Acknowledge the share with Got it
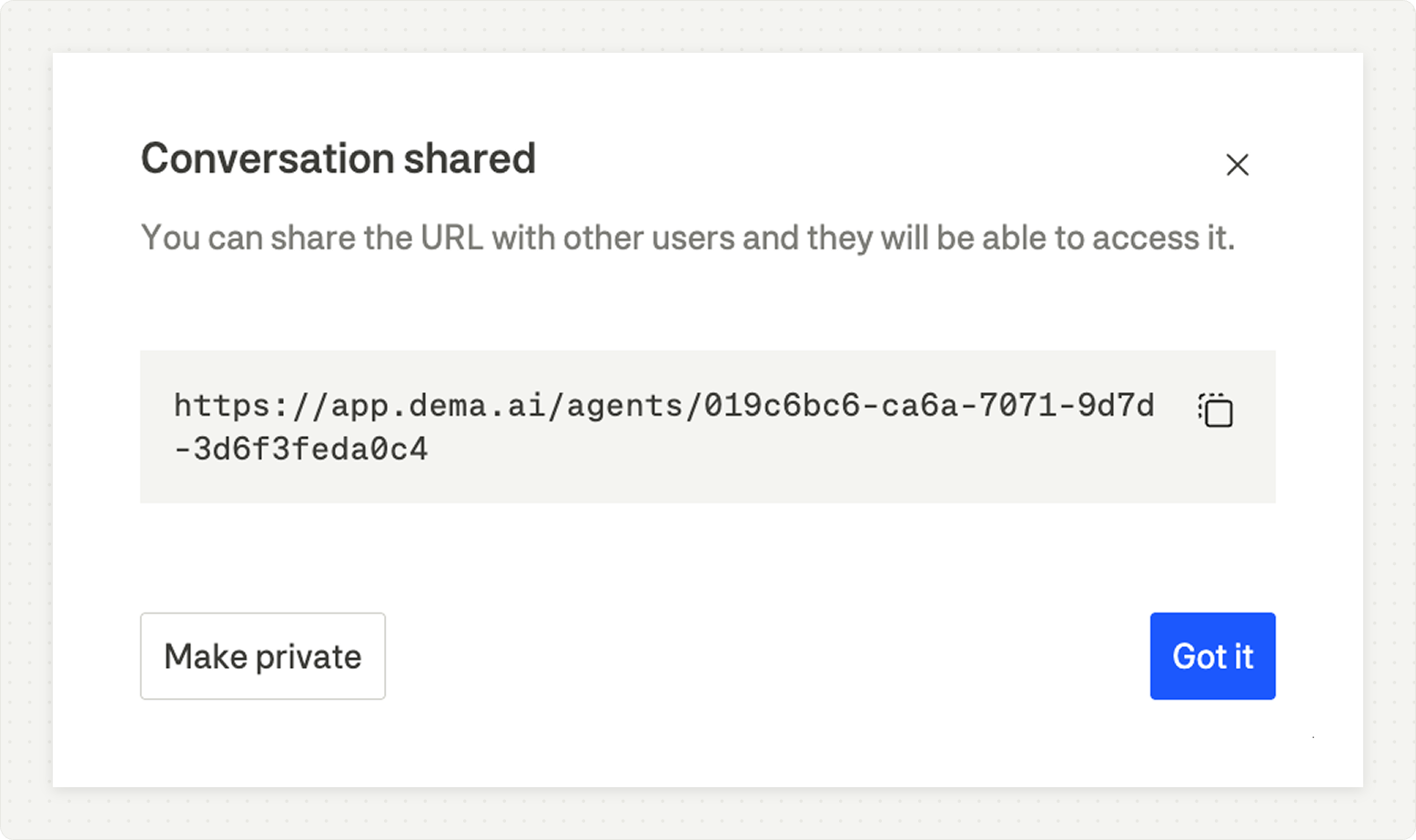 pyautogui.click(x=1212, y=656)
